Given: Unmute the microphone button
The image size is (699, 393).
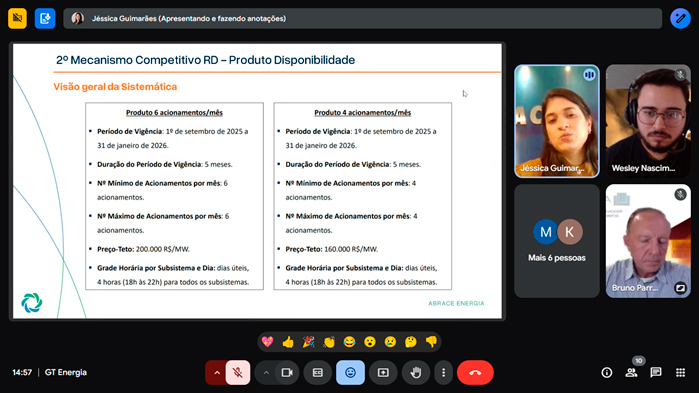Looking at the screenshot, I should point(238,372).
